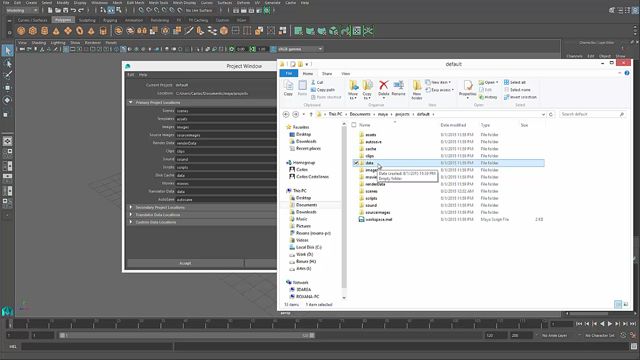Click the Move to ribbon icon

click(x=353, y=85)
